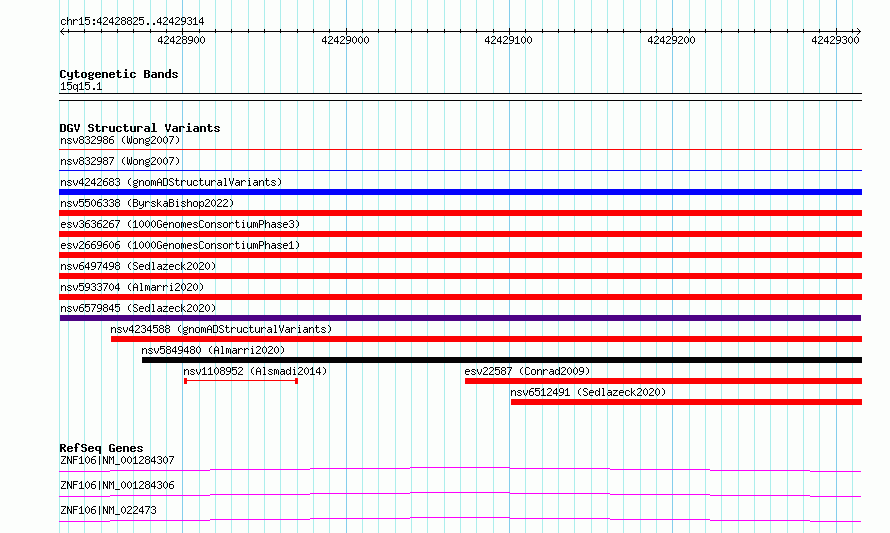Click the 42429000 ruler position label

click(345, 40)
